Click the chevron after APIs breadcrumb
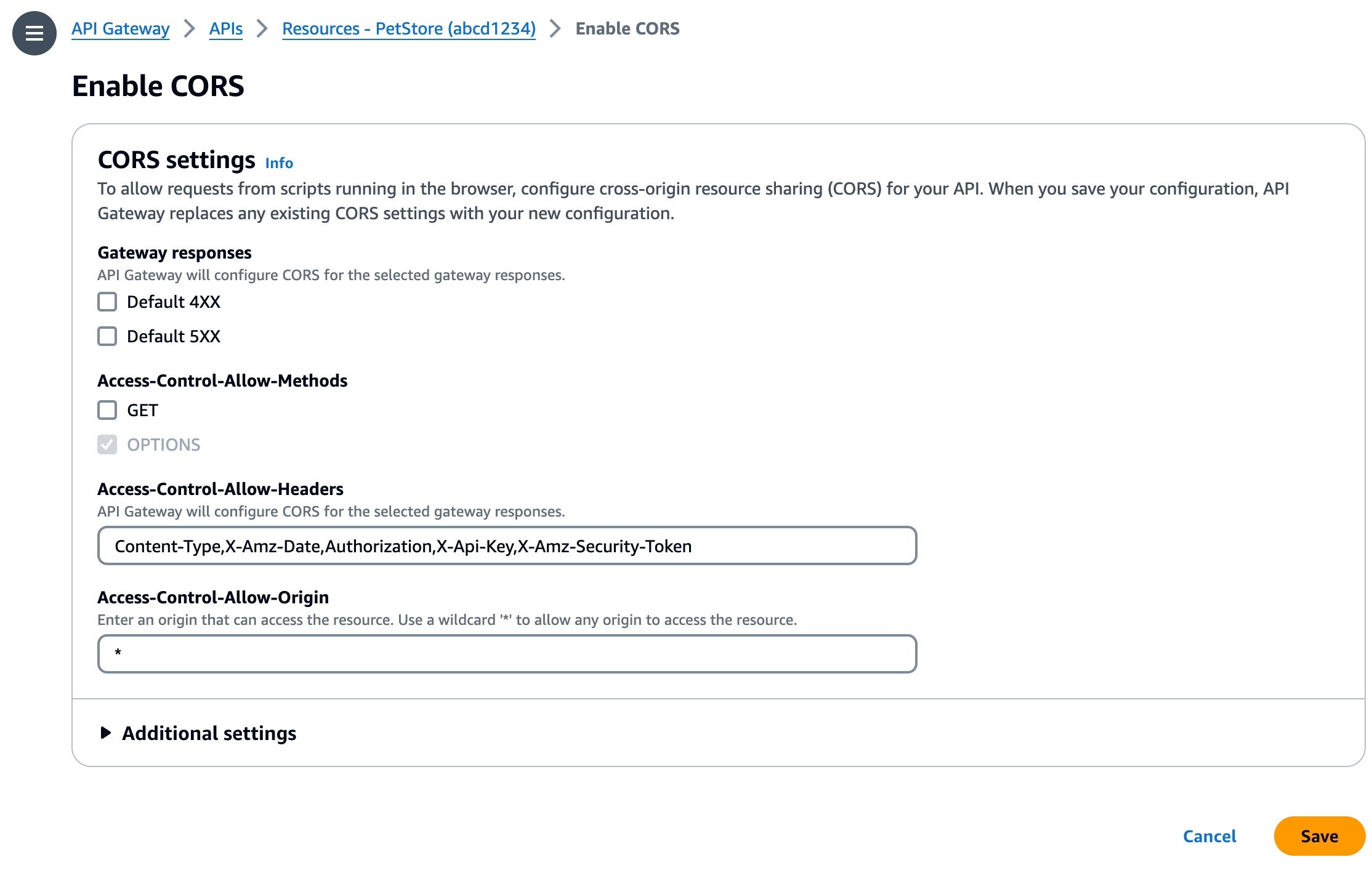The image size is (1372, 873). 262,28
